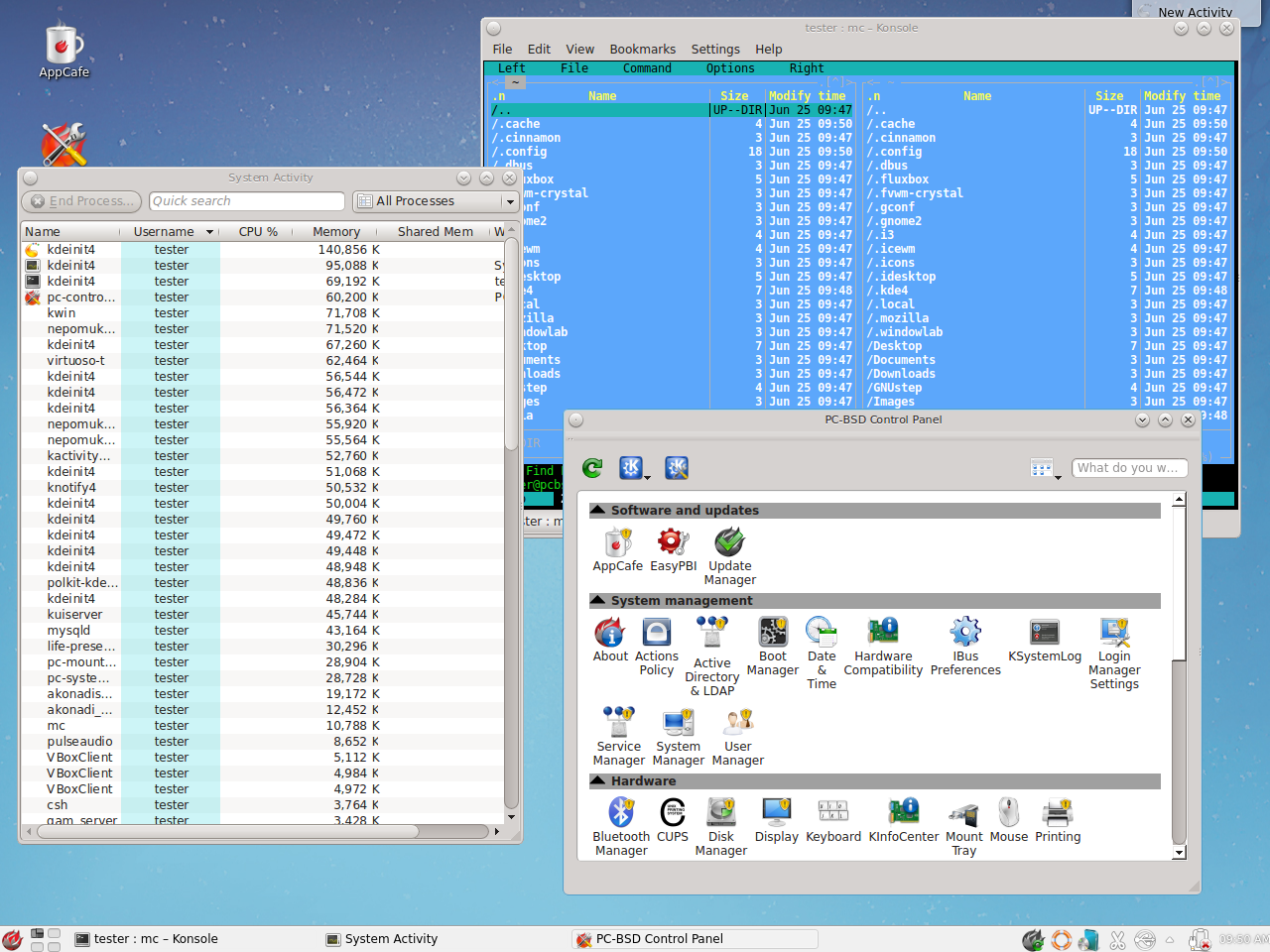The width and height of the screenshot is (1270, 952).
Task: Open the All Processes filter dropdown
Action: [x=436, y=201]
